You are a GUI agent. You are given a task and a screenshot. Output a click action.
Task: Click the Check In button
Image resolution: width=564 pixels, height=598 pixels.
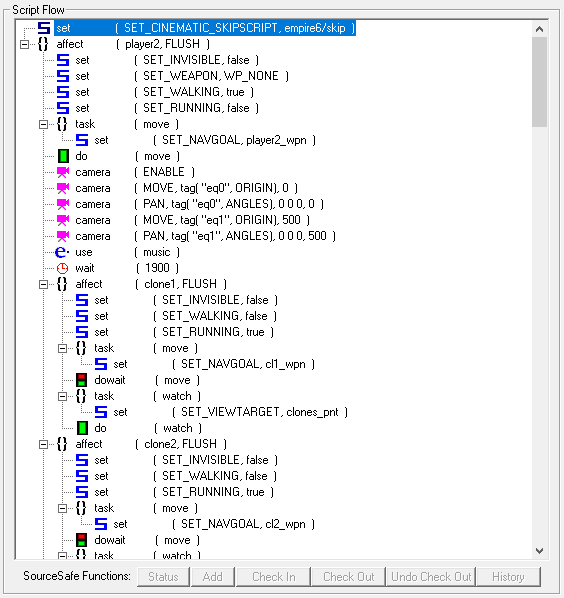click(x=273, y=577)
